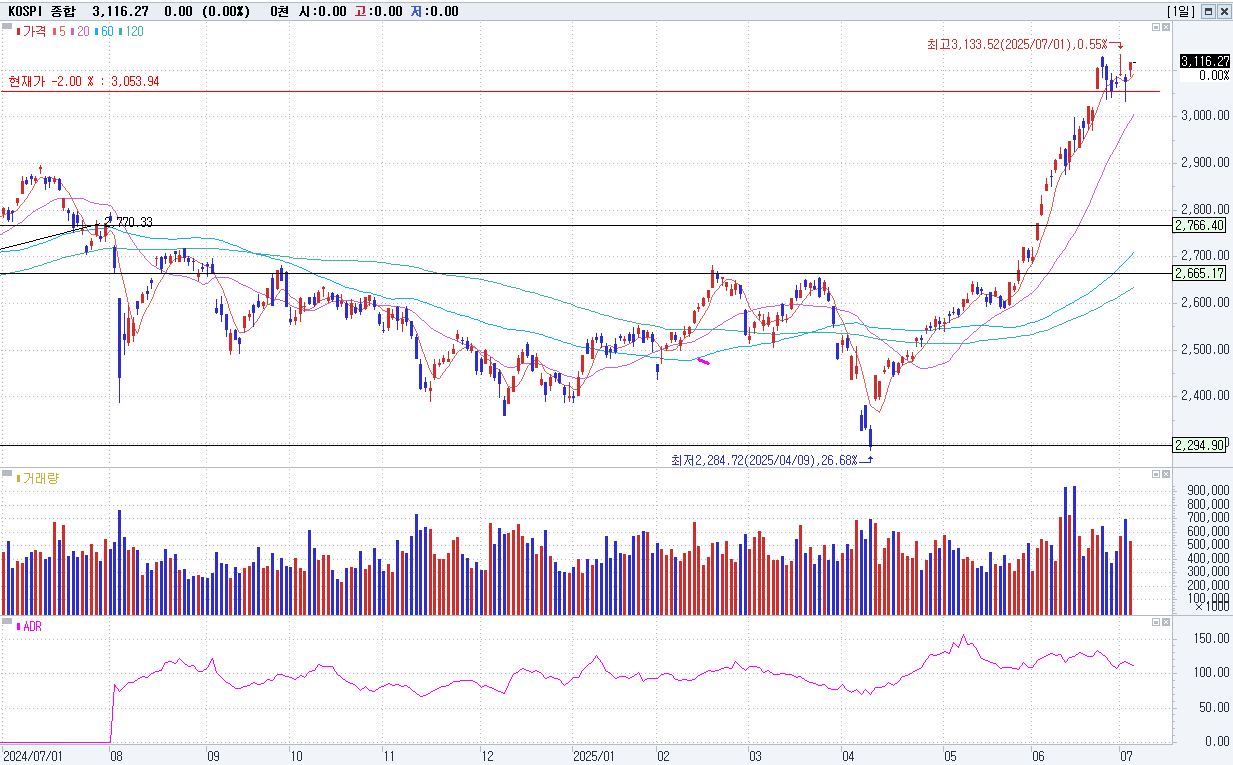Screen dimensions: 1233x765
Task: Click the KOSPI 종합 title text
Action: point(43,11)
